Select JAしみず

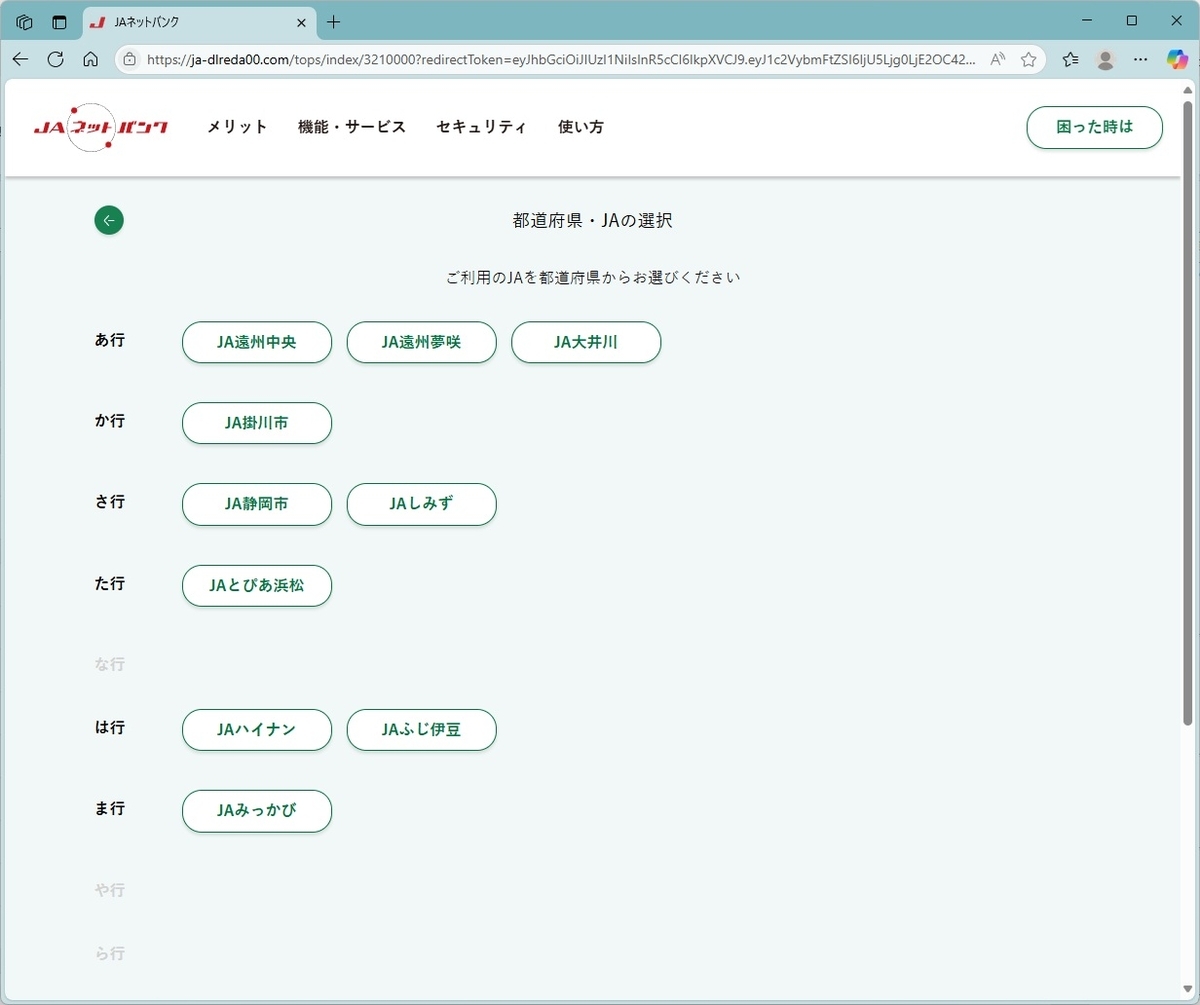click(x=422, y=504)
